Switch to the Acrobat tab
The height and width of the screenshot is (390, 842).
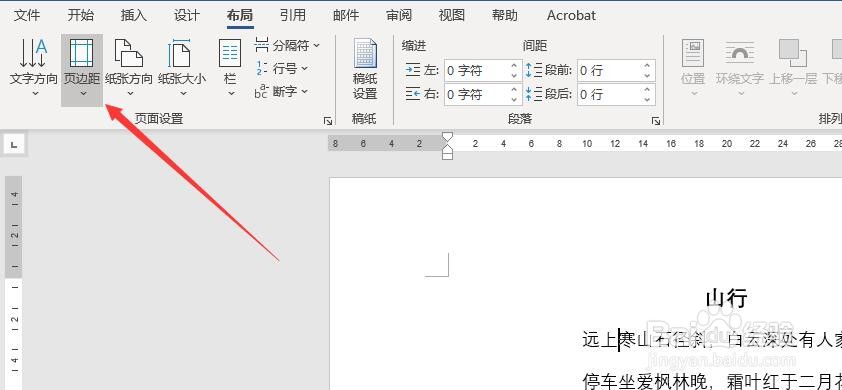pos(571,16)
